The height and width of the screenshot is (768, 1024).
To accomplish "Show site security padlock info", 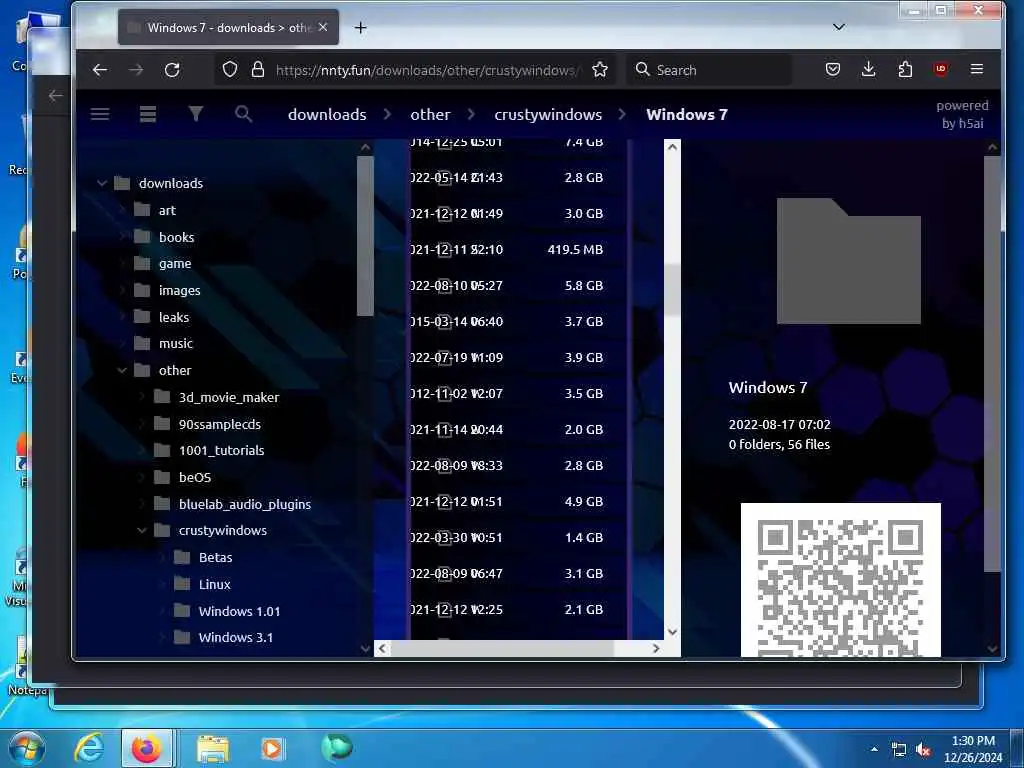I will (x=258, y=69).
